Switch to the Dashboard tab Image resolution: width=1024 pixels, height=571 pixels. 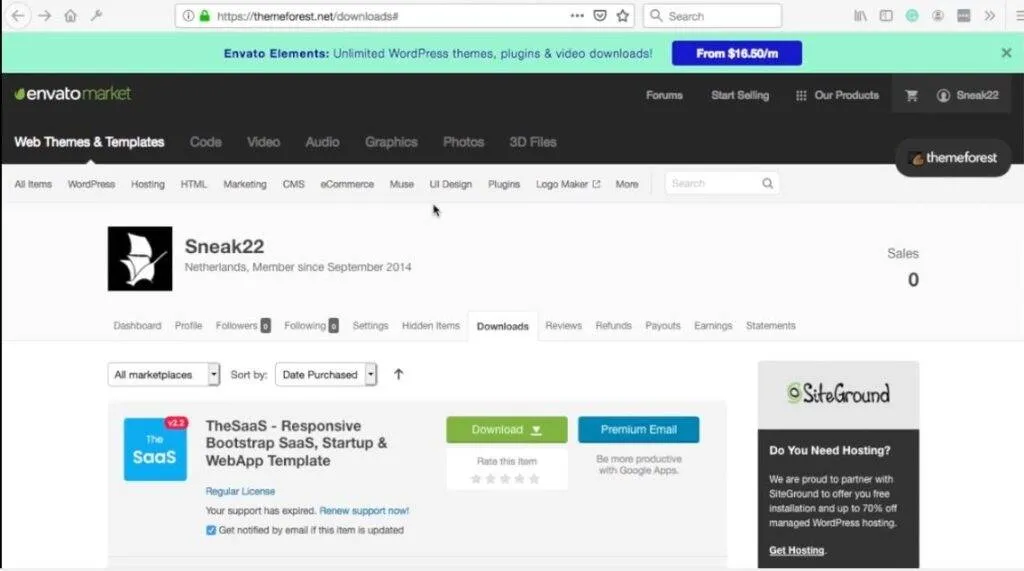tap(137, 325)
